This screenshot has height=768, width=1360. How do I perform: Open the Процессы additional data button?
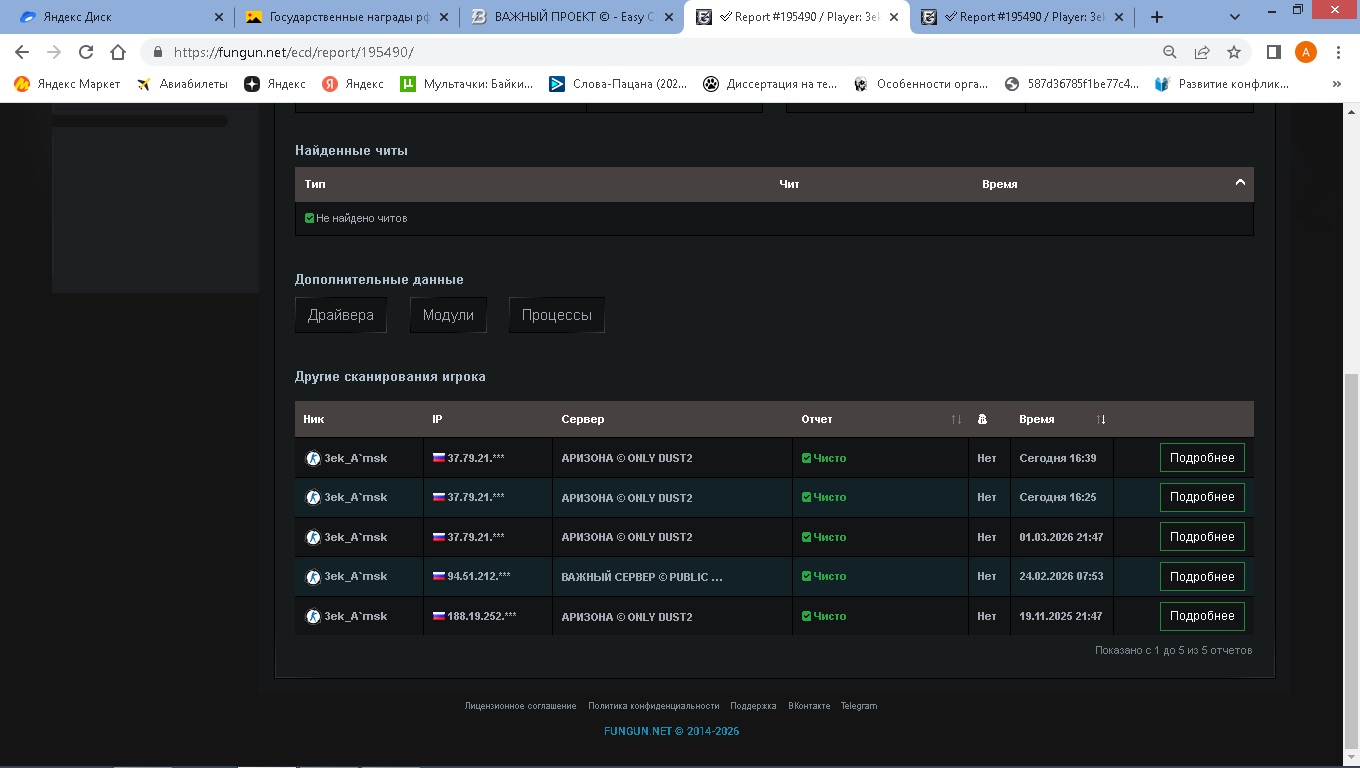[x=556, y=315]
